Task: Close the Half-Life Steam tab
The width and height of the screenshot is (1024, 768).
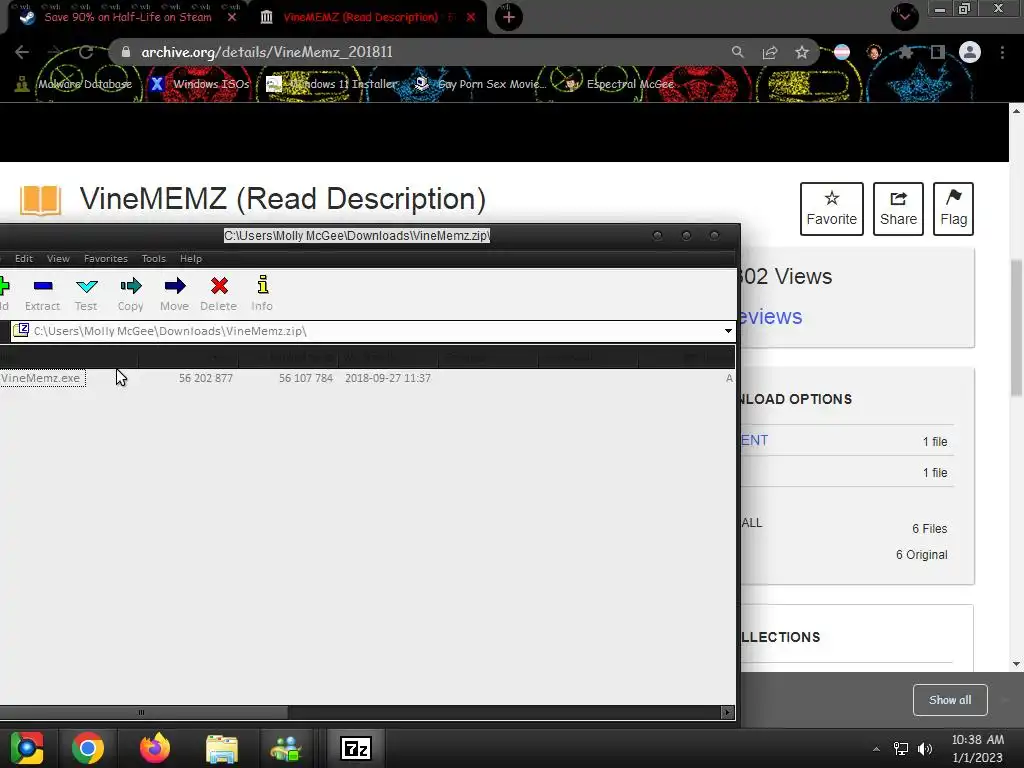Action: tap(232, 17)
